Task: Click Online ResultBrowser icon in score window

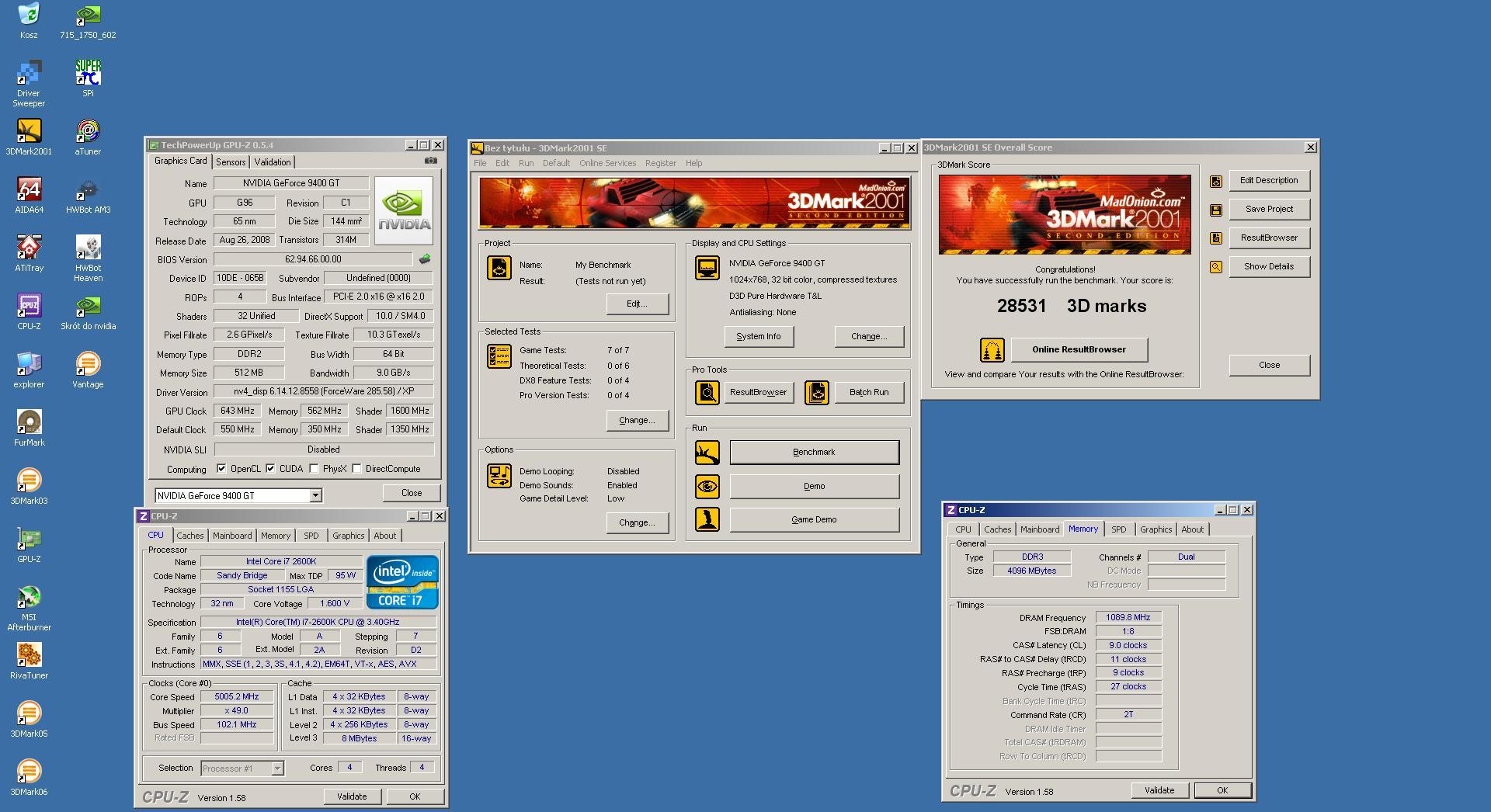Action: 992,350
